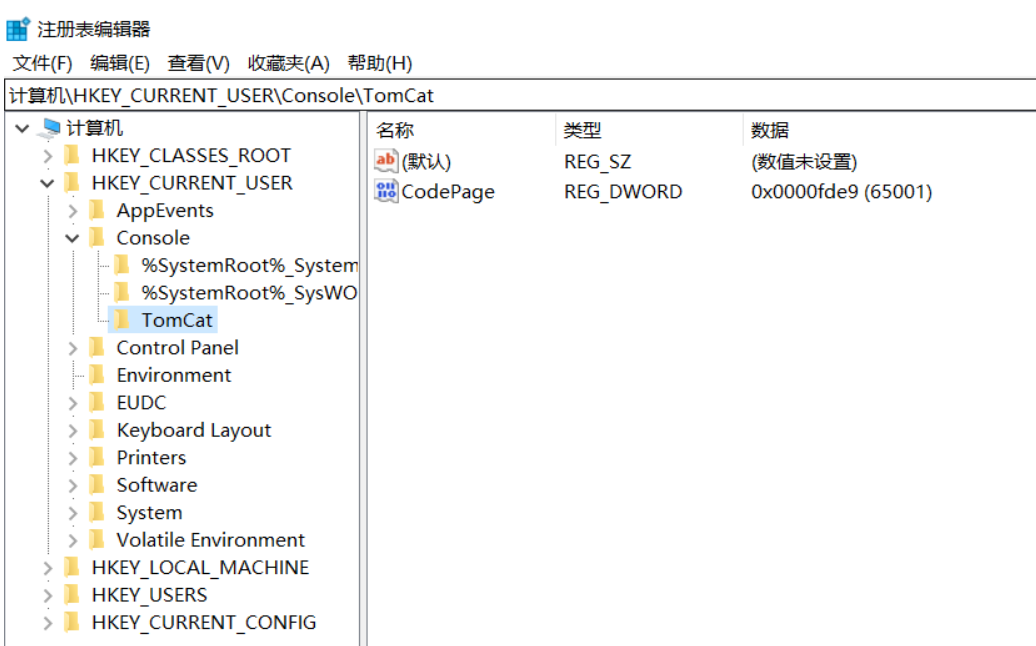Click the REG_DWORD type cell

pos(623,192)
